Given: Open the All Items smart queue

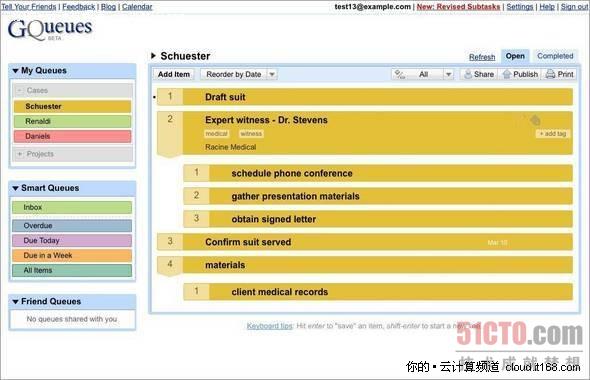Looking at the screenshot, I should tap(72, 270).
